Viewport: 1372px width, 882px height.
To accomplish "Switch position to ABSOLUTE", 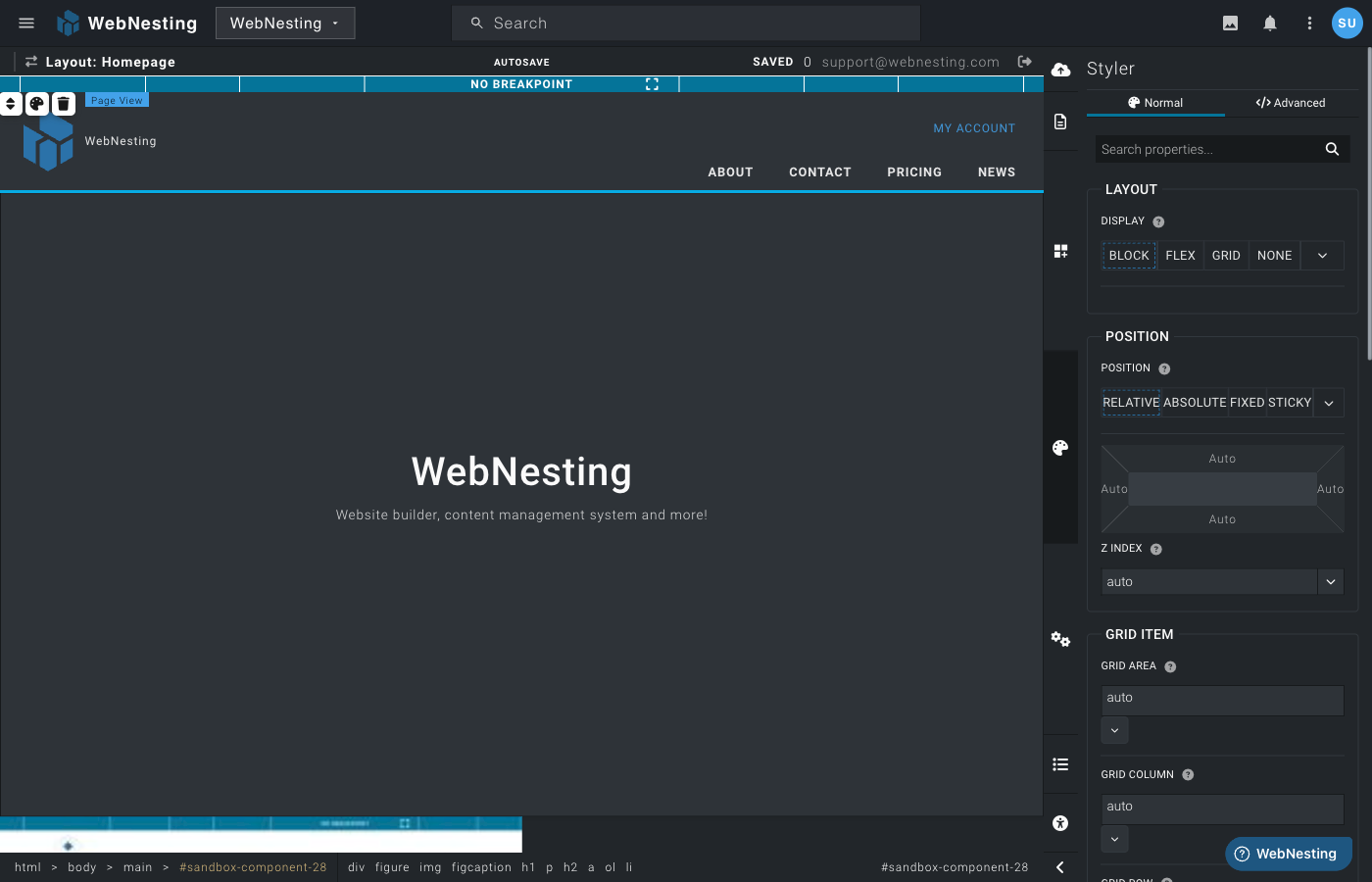I will (x=1195, y=402).
